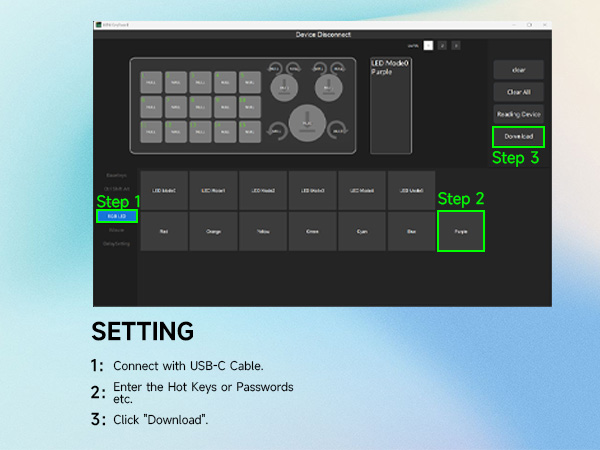Close the keyboard configuration window
This screenshot has height=450, width=600.
point(545,25)
